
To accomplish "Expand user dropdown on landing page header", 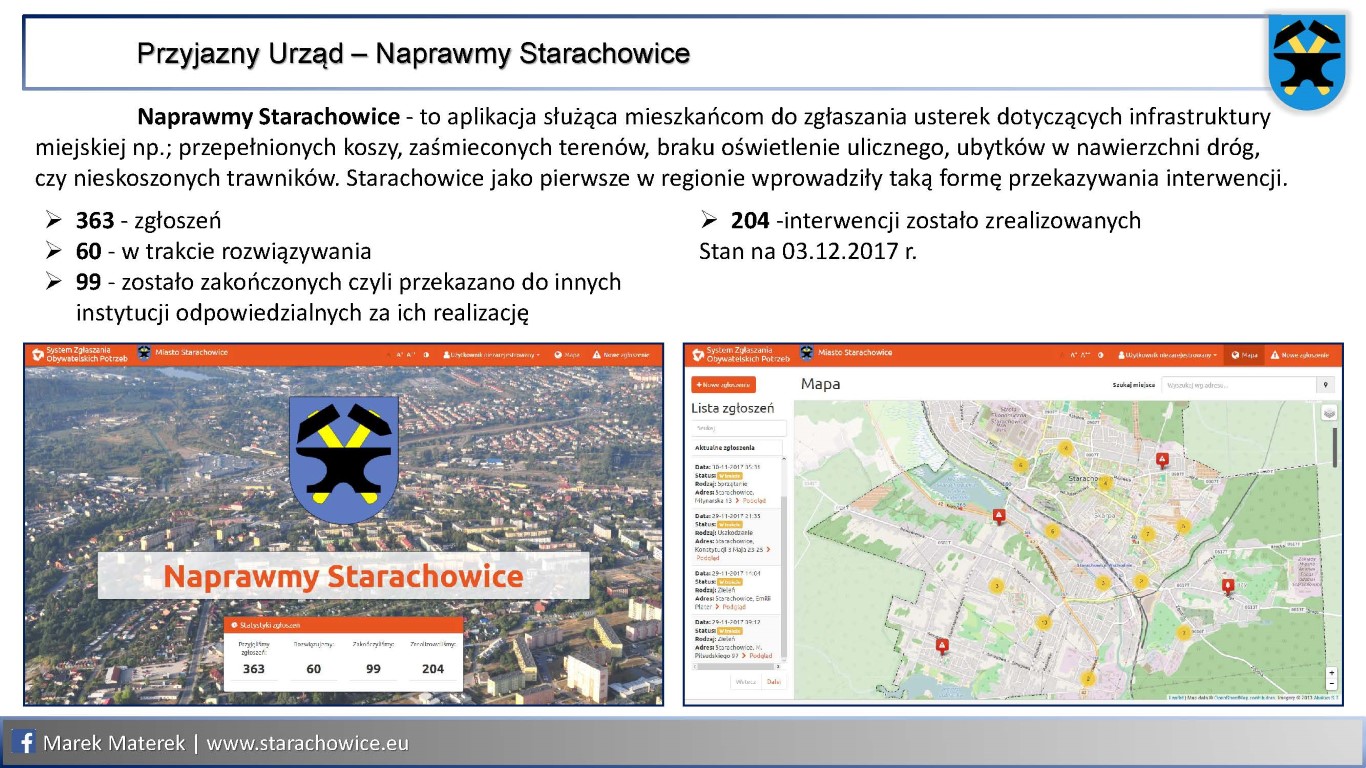I will 493,355.
